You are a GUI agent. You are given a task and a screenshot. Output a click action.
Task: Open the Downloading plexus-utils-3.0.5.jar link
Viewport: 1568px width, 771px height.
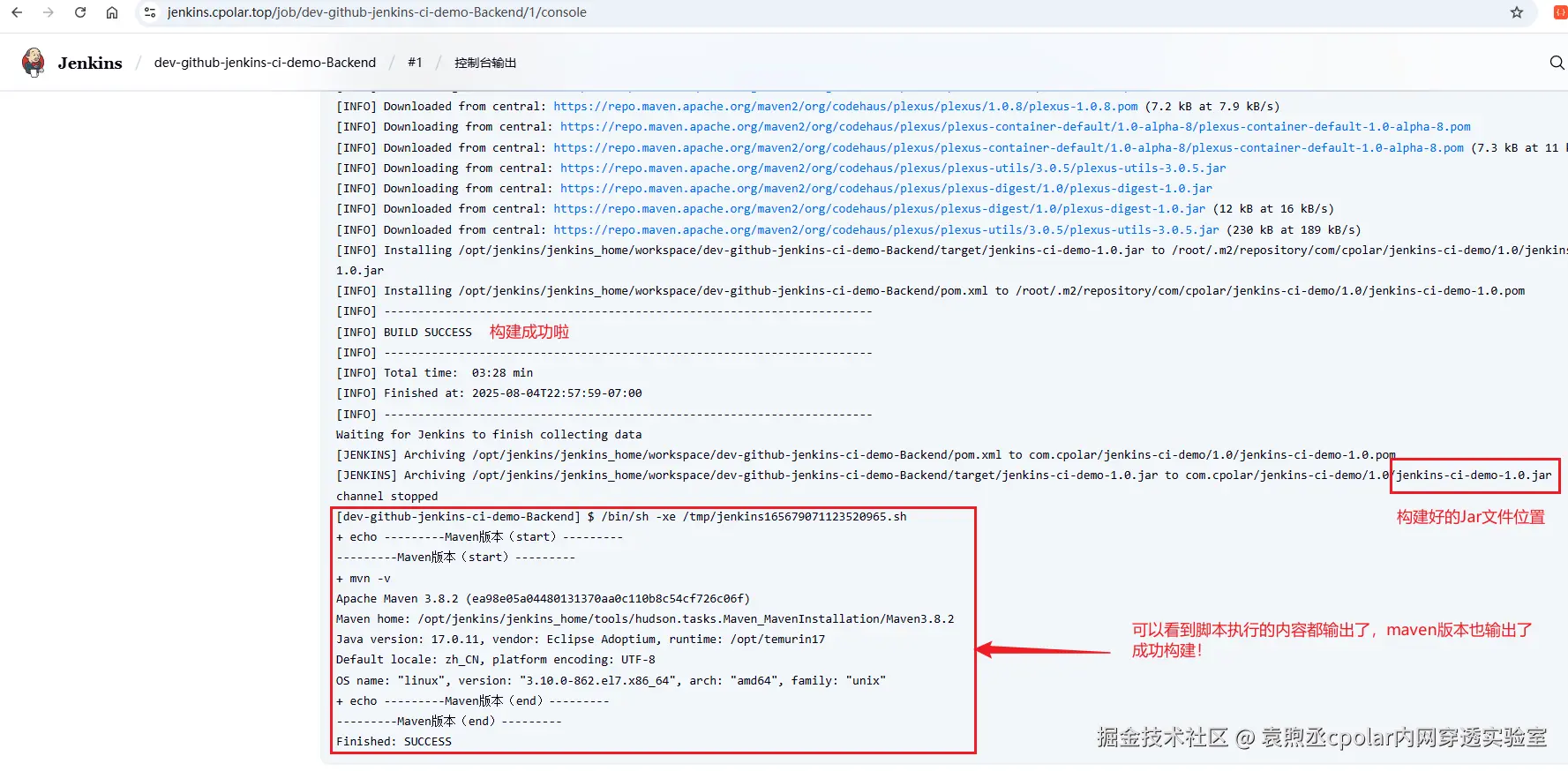893,168
